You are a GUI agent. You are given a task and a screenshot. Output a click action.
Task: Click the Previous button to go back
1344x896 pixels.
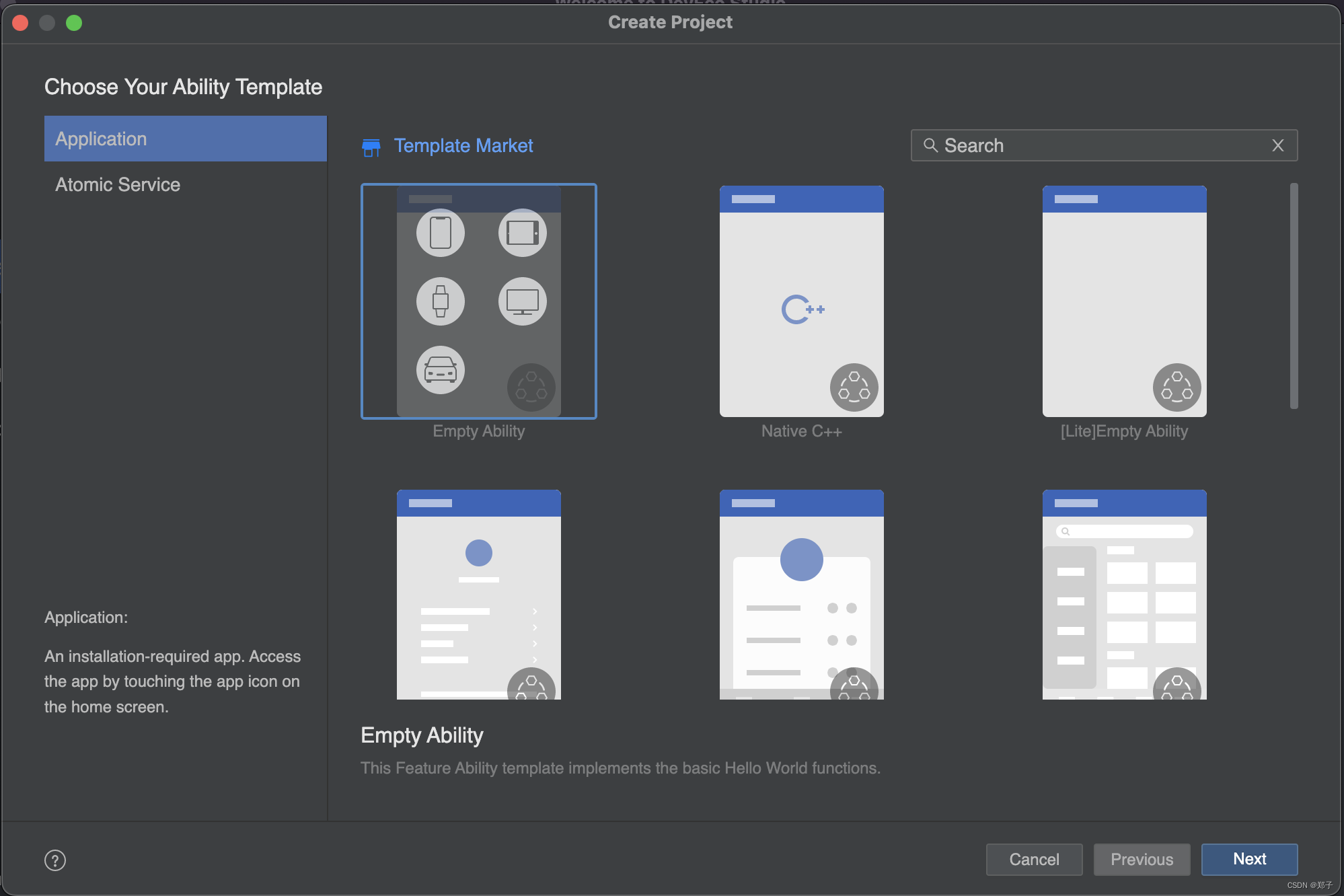coord(1141,858)
